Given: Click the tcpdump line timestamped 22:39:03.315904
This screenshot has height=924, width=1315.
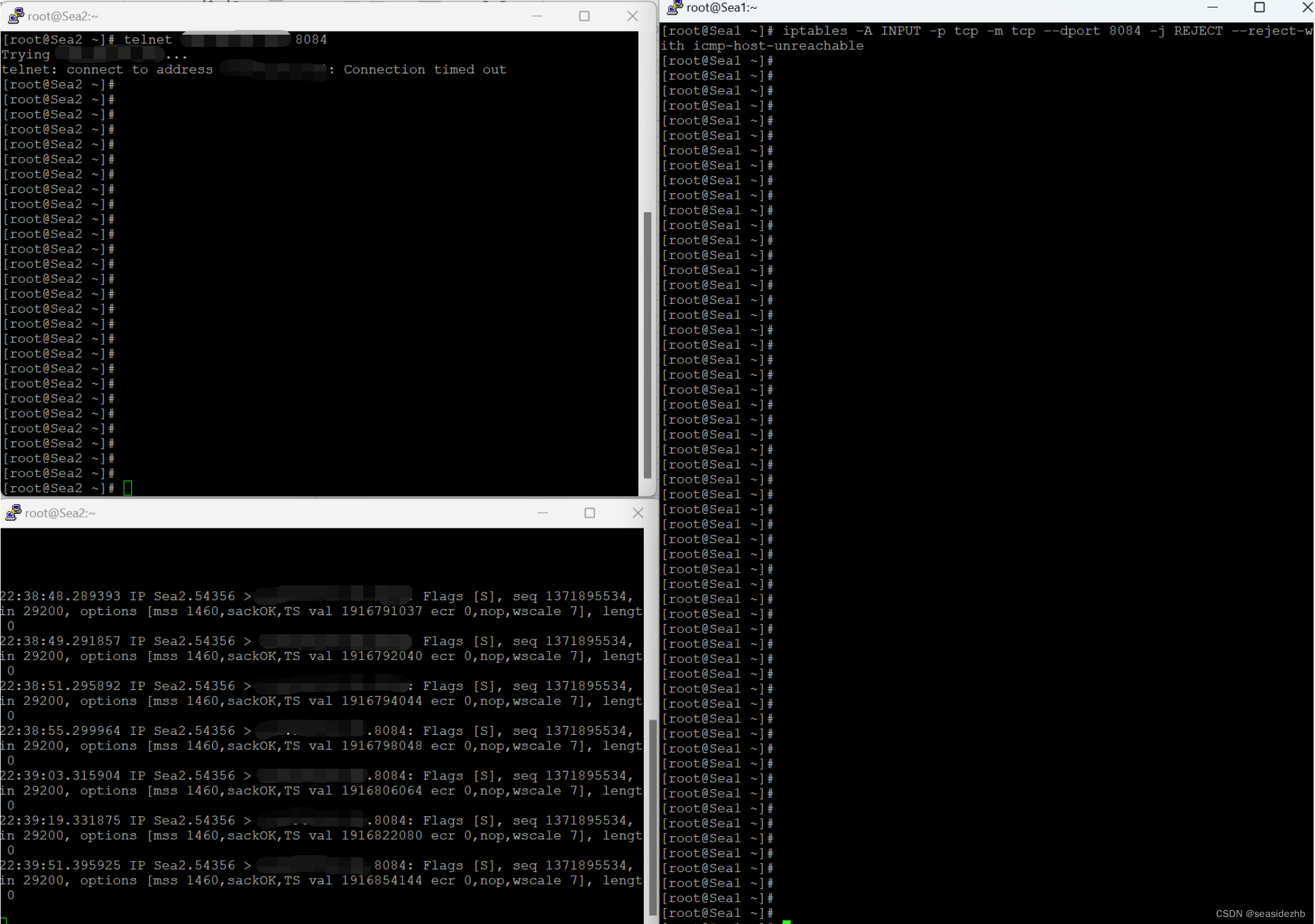Looking at the screenshot, I should pos(317,776).
